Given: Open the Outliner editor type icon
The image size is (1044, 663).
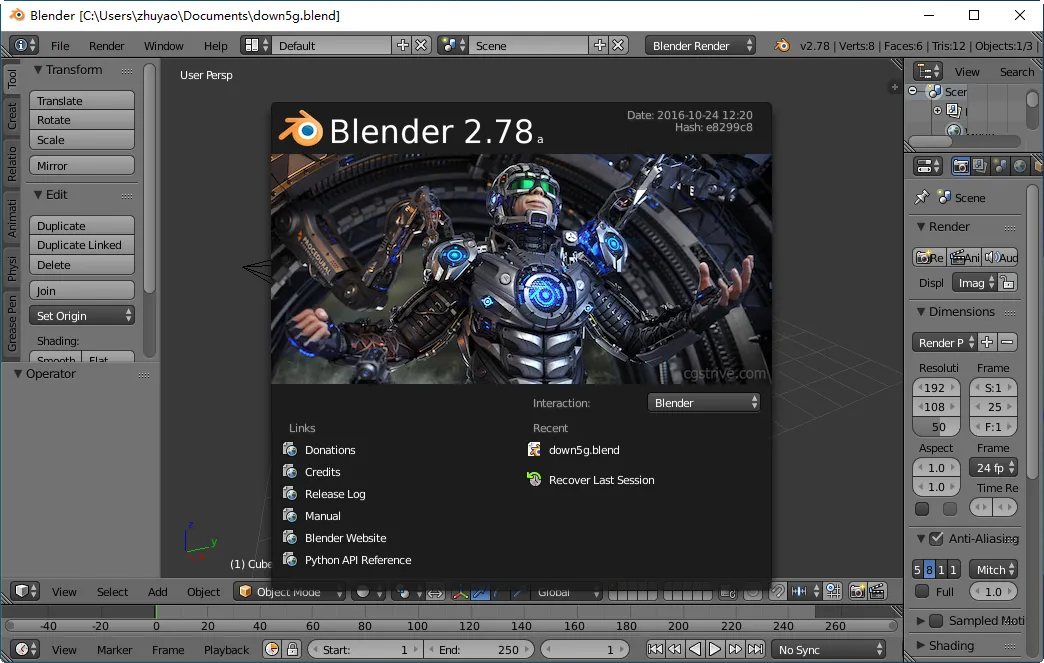Looking at the screenshot, I should (x=927, y=71).
